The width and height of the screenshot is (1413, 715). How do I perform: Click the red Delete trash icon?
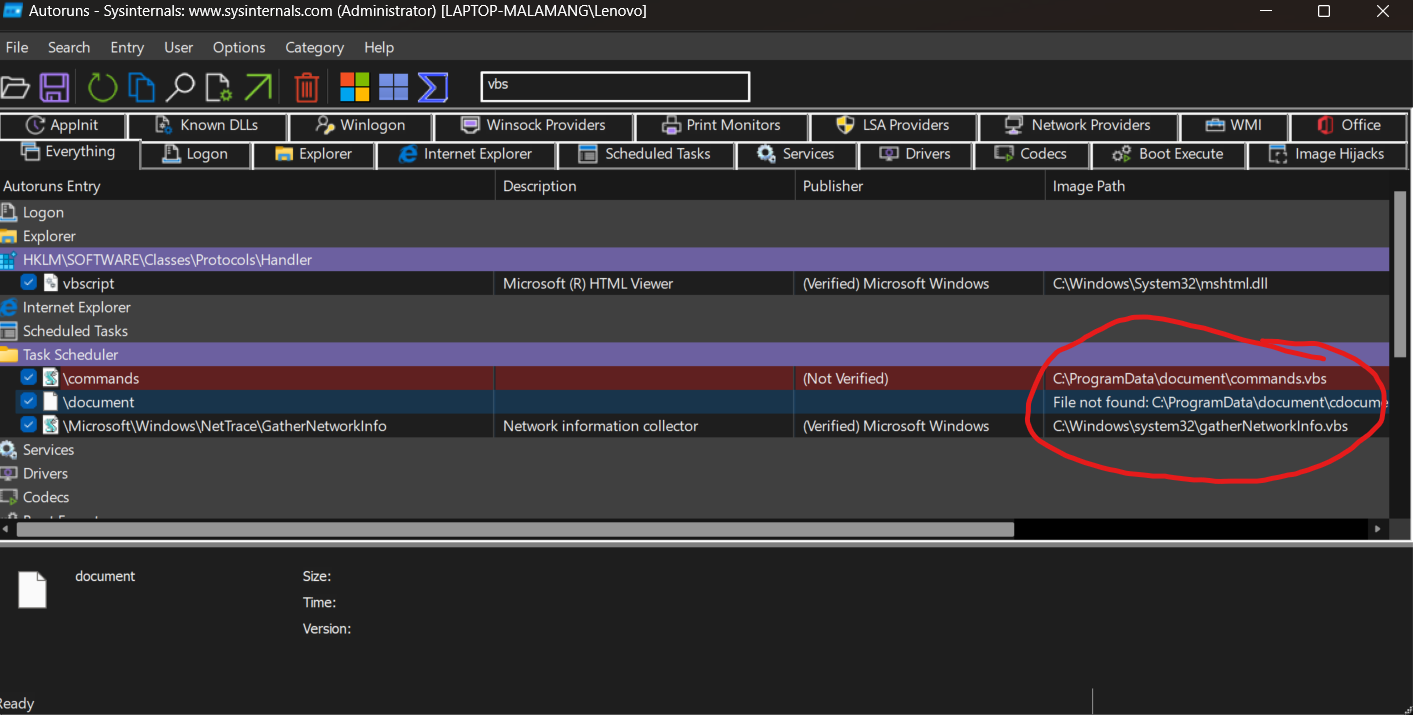[307, 87]
